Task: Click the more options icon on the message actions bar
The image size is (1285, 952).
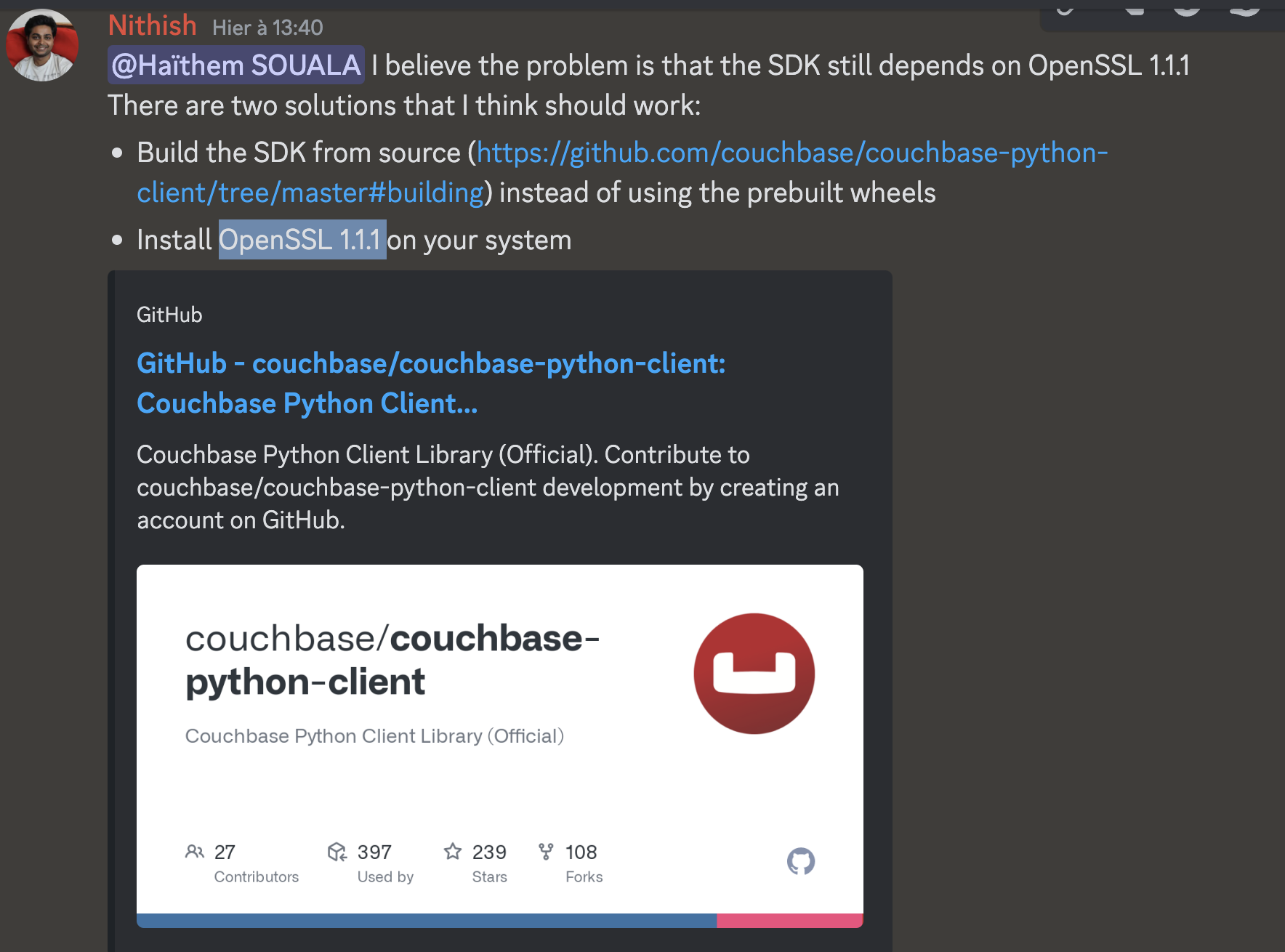Action: [1244, 9]
